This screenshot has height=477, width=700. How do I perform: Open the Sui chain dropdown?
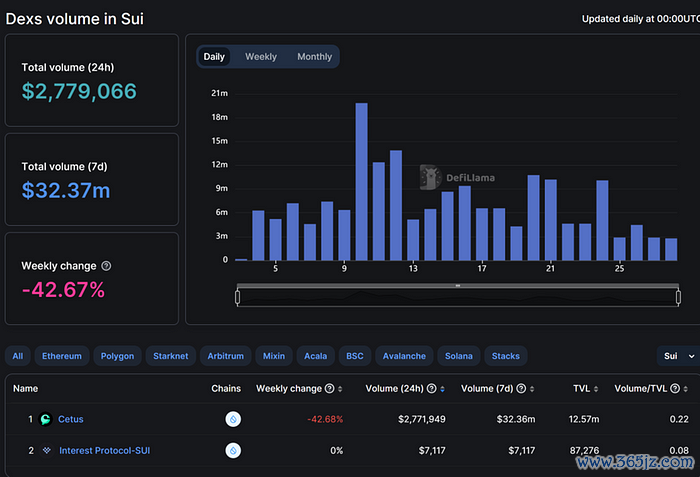[x=679, y=356]
